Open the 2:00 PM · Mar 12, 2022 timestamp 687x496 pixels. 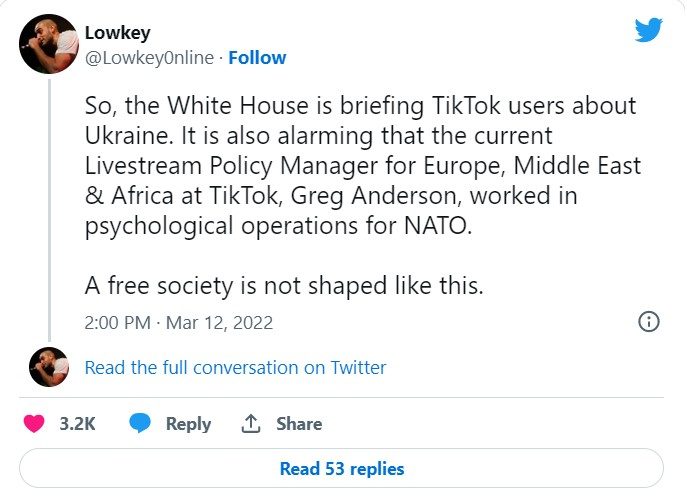178,322
